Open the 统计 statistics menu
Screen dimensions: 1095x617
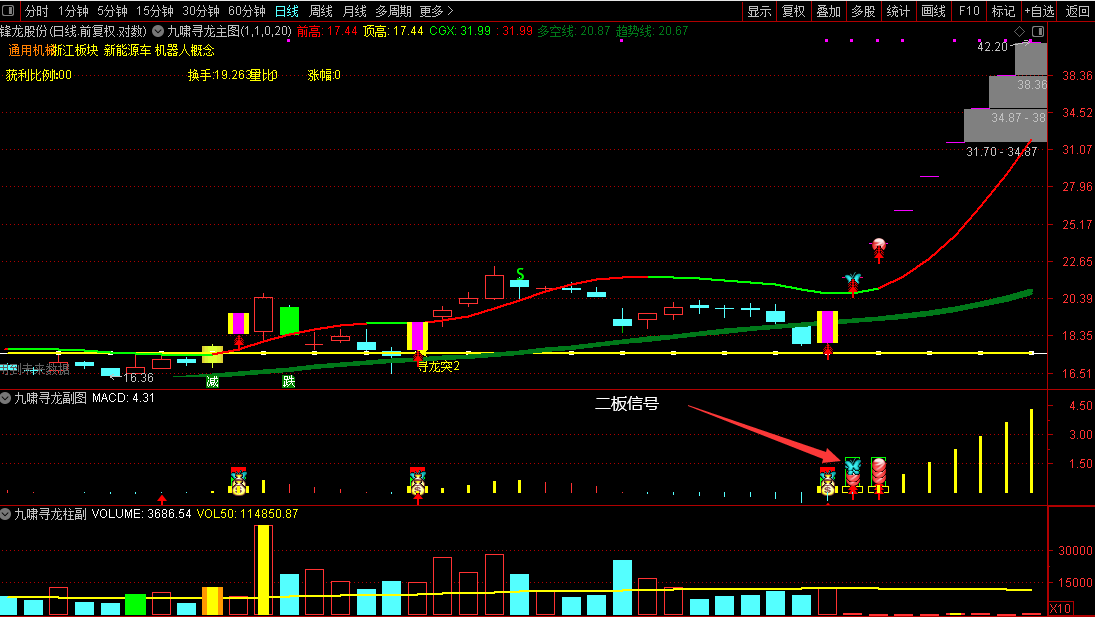898,11
